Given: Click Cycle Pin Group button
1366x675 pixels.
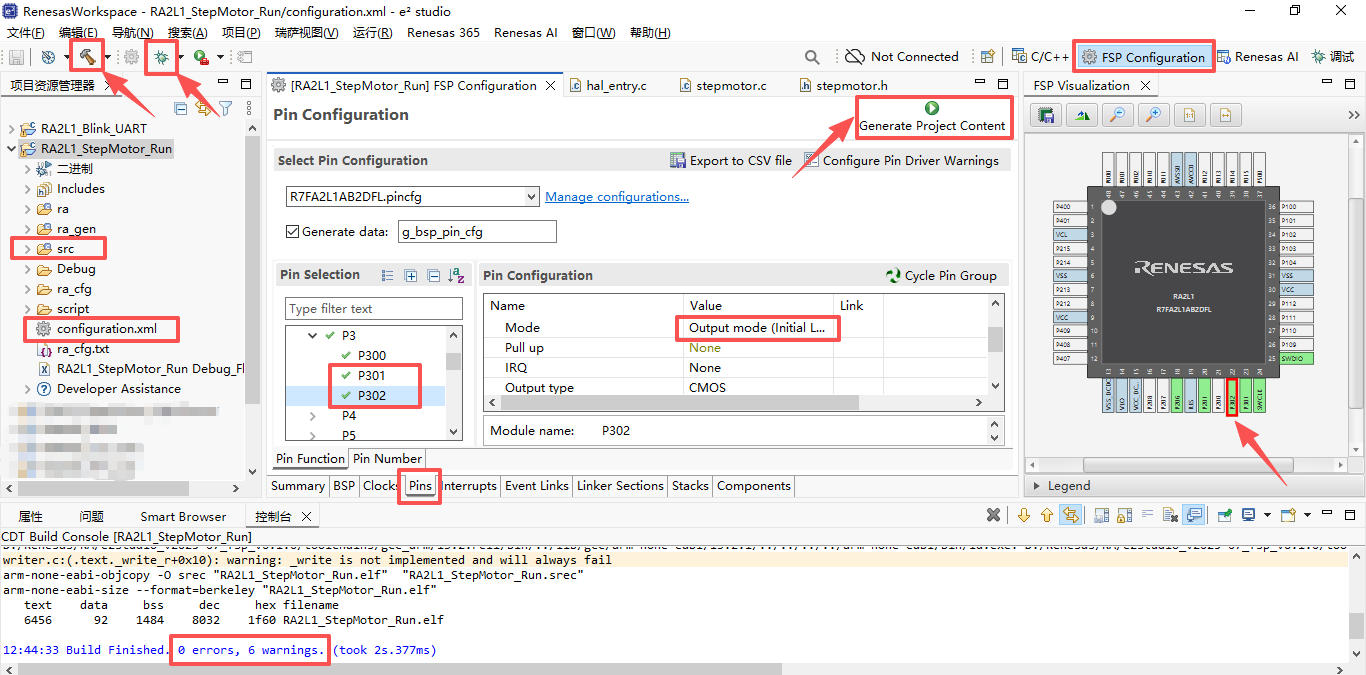Looking at the screenshot, I should [x=941, y=275].
